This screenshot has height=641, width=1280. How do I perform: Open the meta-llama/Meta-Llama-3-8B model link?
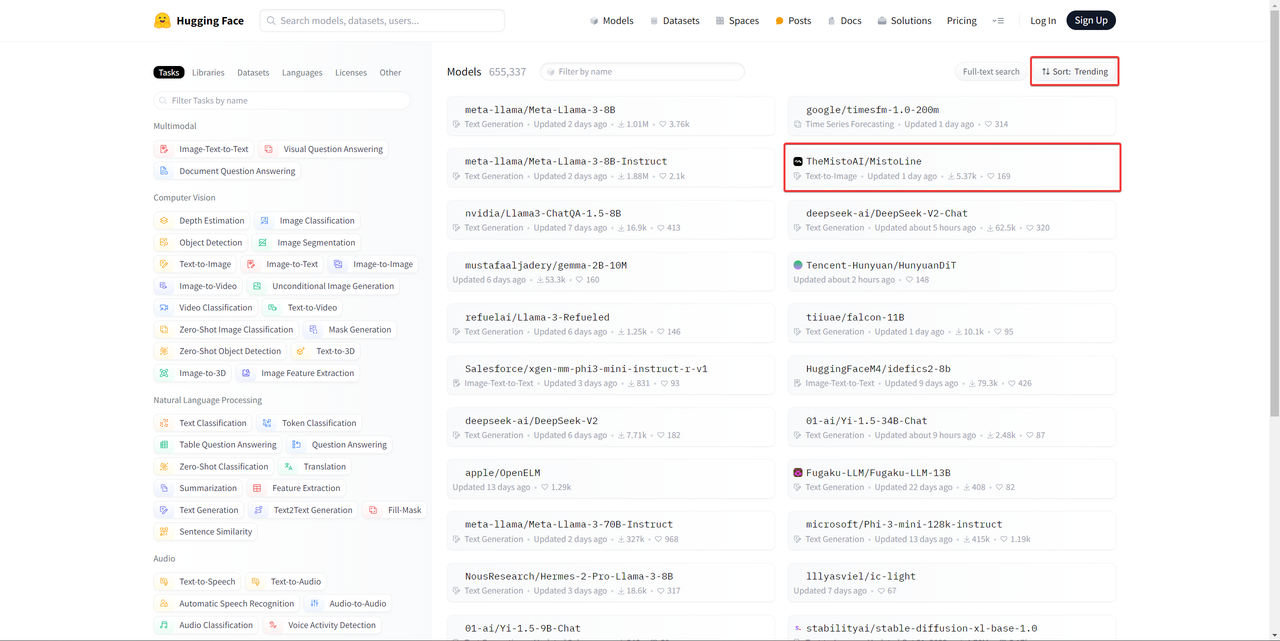pyautogui.click(x=540, y=110)
